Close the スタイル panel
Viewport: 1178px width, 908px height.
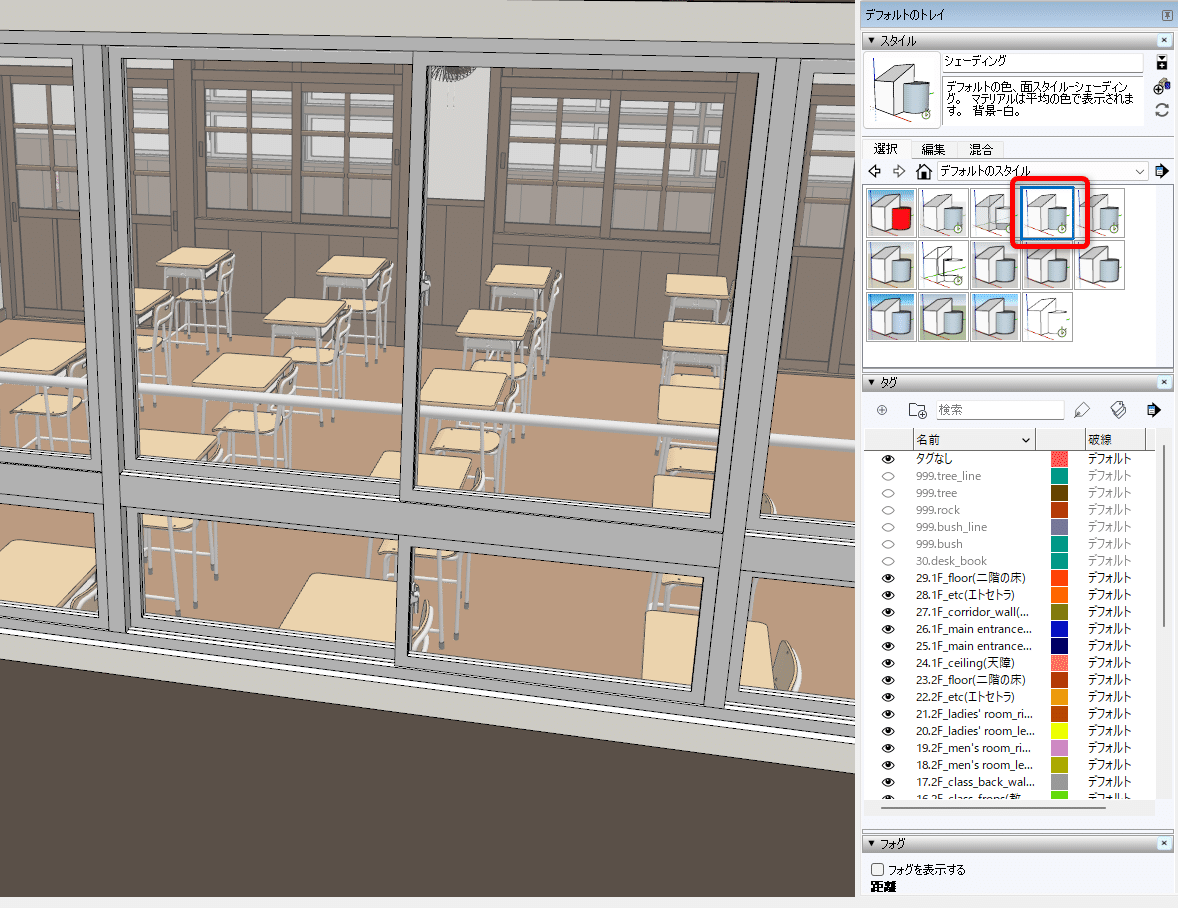click(x=1164, y=41)
